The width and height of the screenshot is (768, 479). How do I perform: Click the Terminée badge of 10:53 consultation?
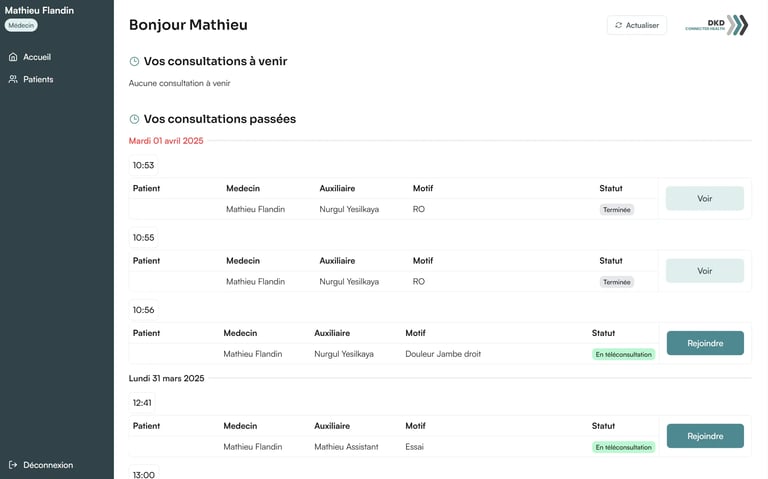point(617,210)
